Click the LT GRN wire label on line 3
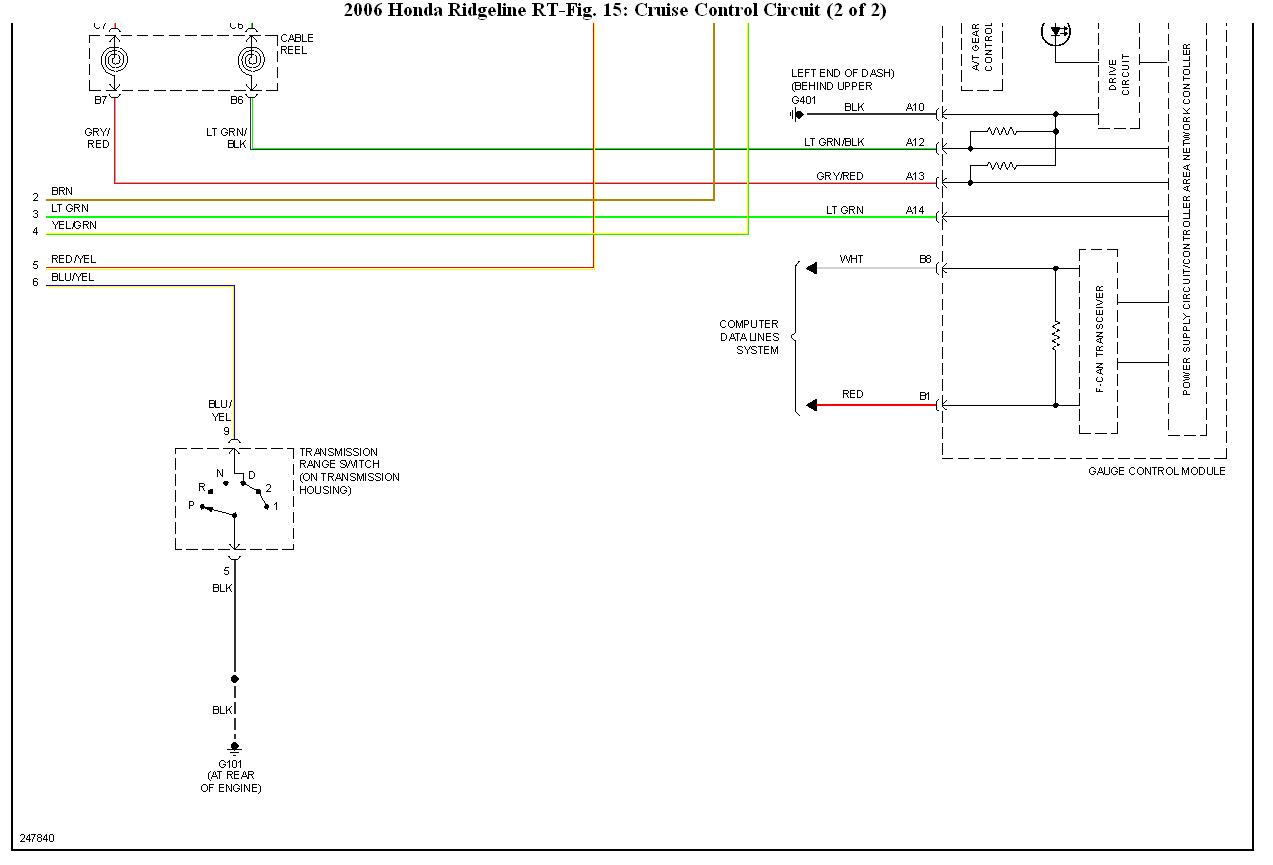The height and width of the screenshot is (865, 1273). pyautogui.click(x=70, y=208)
